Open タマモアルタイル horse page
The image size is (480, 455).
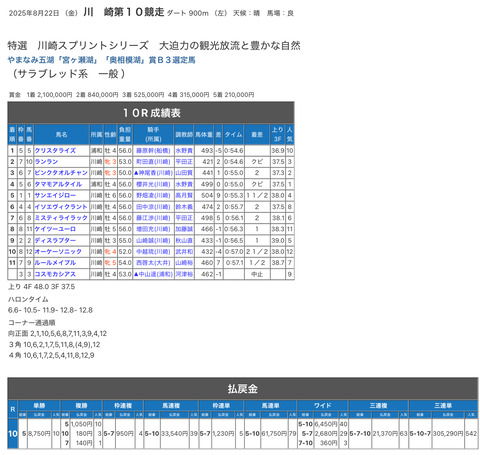(x=58, y=184)
